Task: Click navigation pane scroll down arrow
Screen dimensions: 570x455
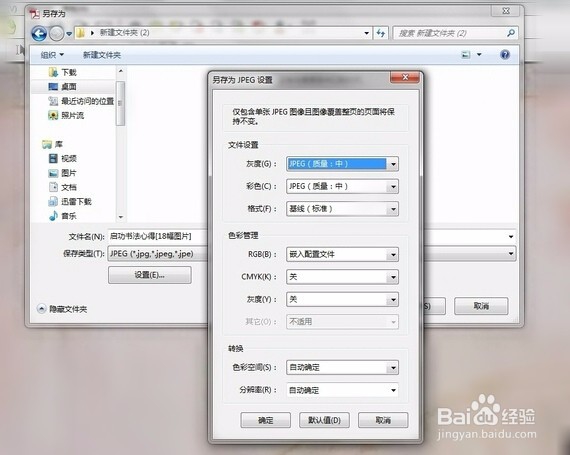Action: (121, 217)
